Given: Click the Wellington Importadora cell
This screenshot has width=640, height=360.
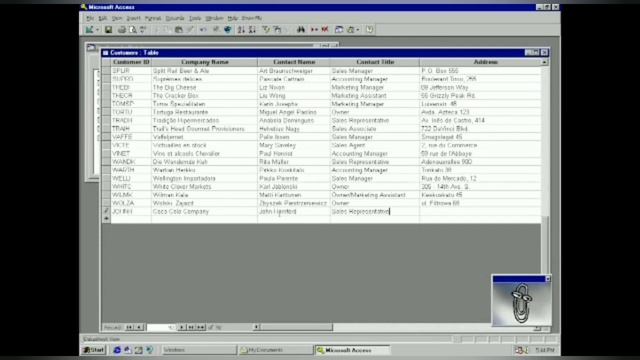Looking at the screenshot, I should (x=204, y=178).
